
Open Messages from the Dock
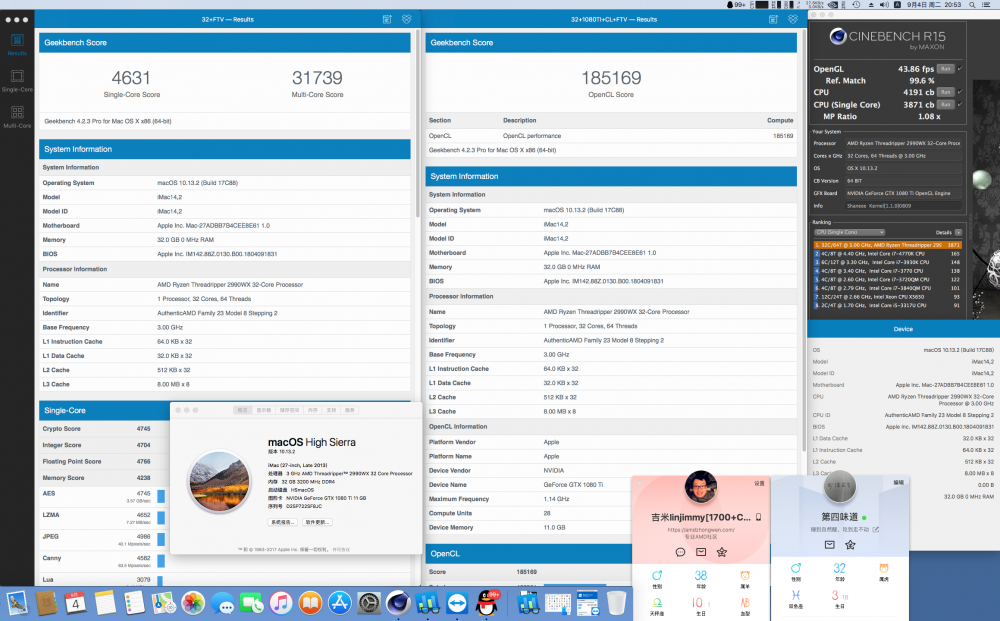point(222,603)
